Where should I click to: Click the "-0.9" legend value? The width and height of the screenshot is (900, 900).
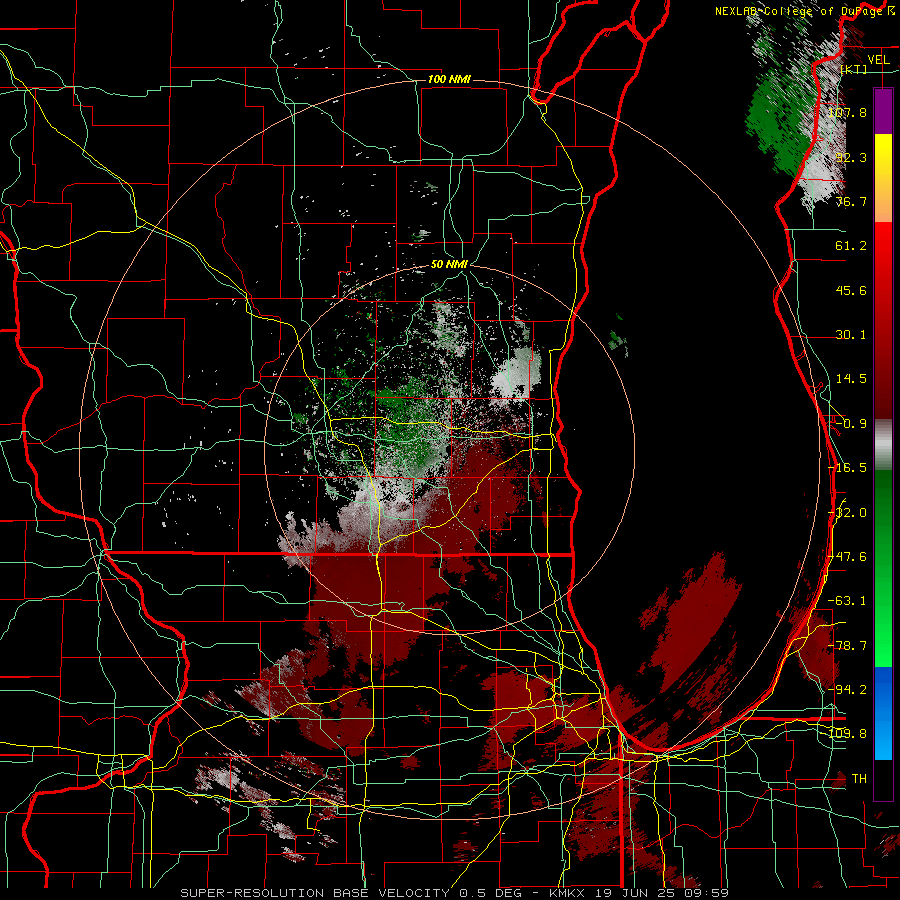click(x=851, y=424)
